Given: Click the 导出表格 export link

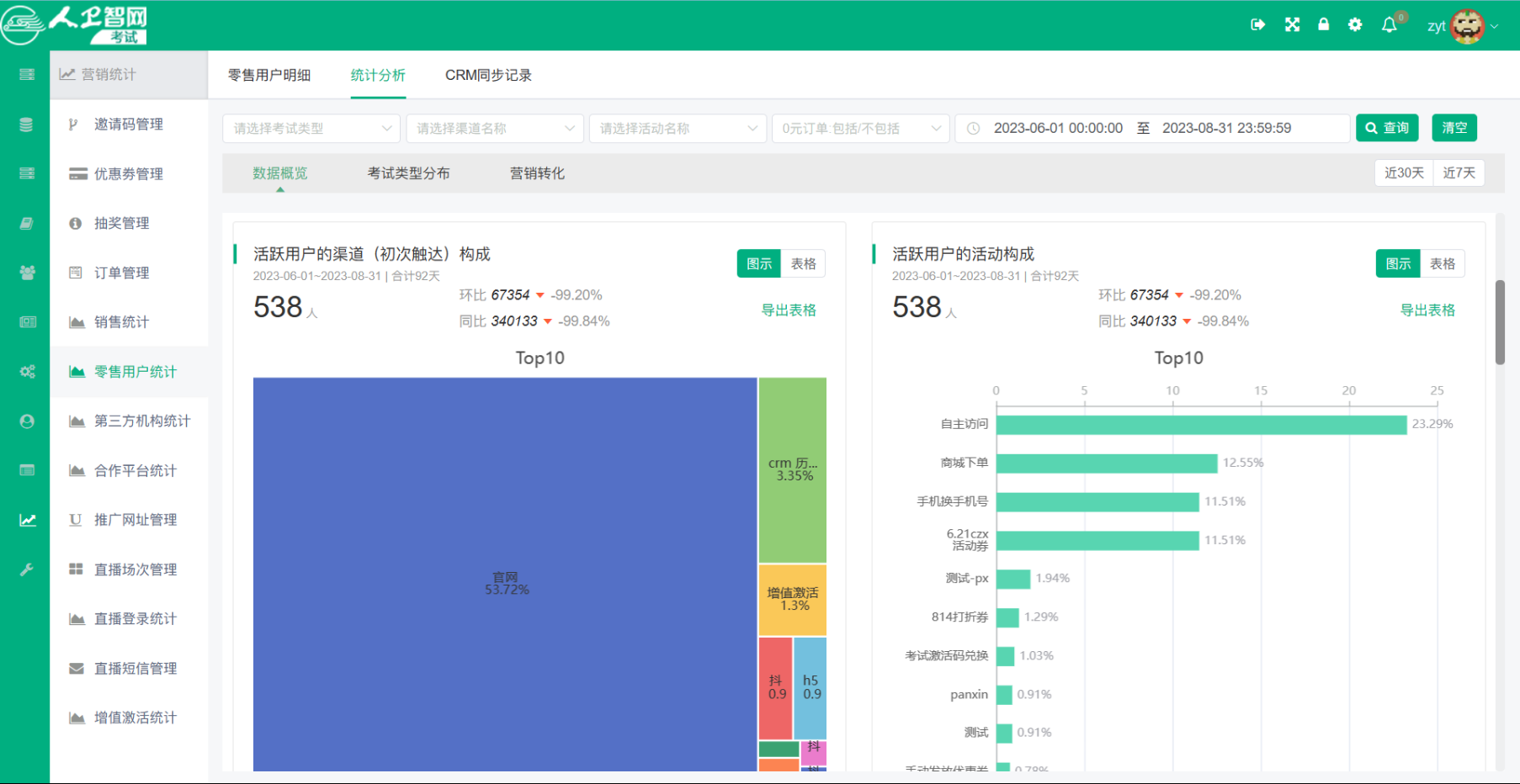Looking at the screenshot, I should coord(789,310).
